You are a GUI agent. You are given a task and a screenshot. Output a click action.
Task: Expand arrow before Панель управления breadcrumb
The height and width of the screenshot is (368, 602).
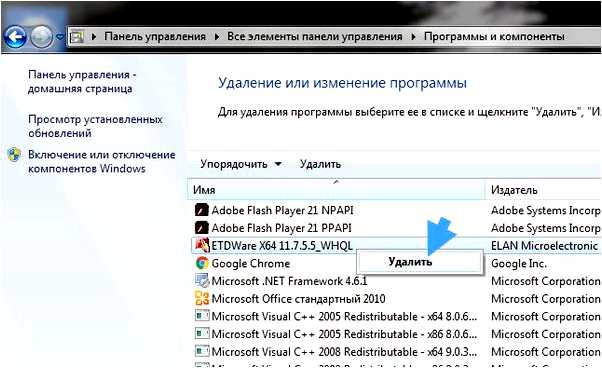pyautogui.click(x=94, y=37)
